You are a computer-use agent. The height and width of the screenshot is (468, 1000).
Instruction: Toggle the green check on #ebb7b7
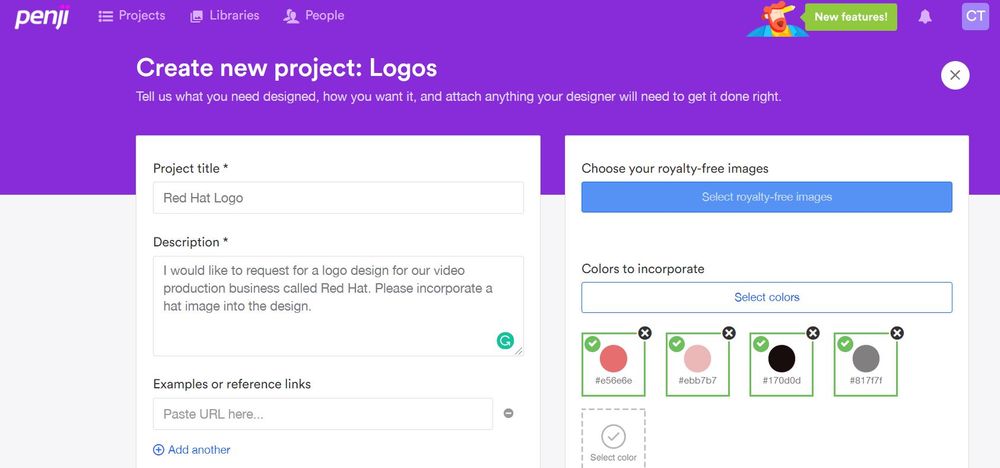click(677, 344)
